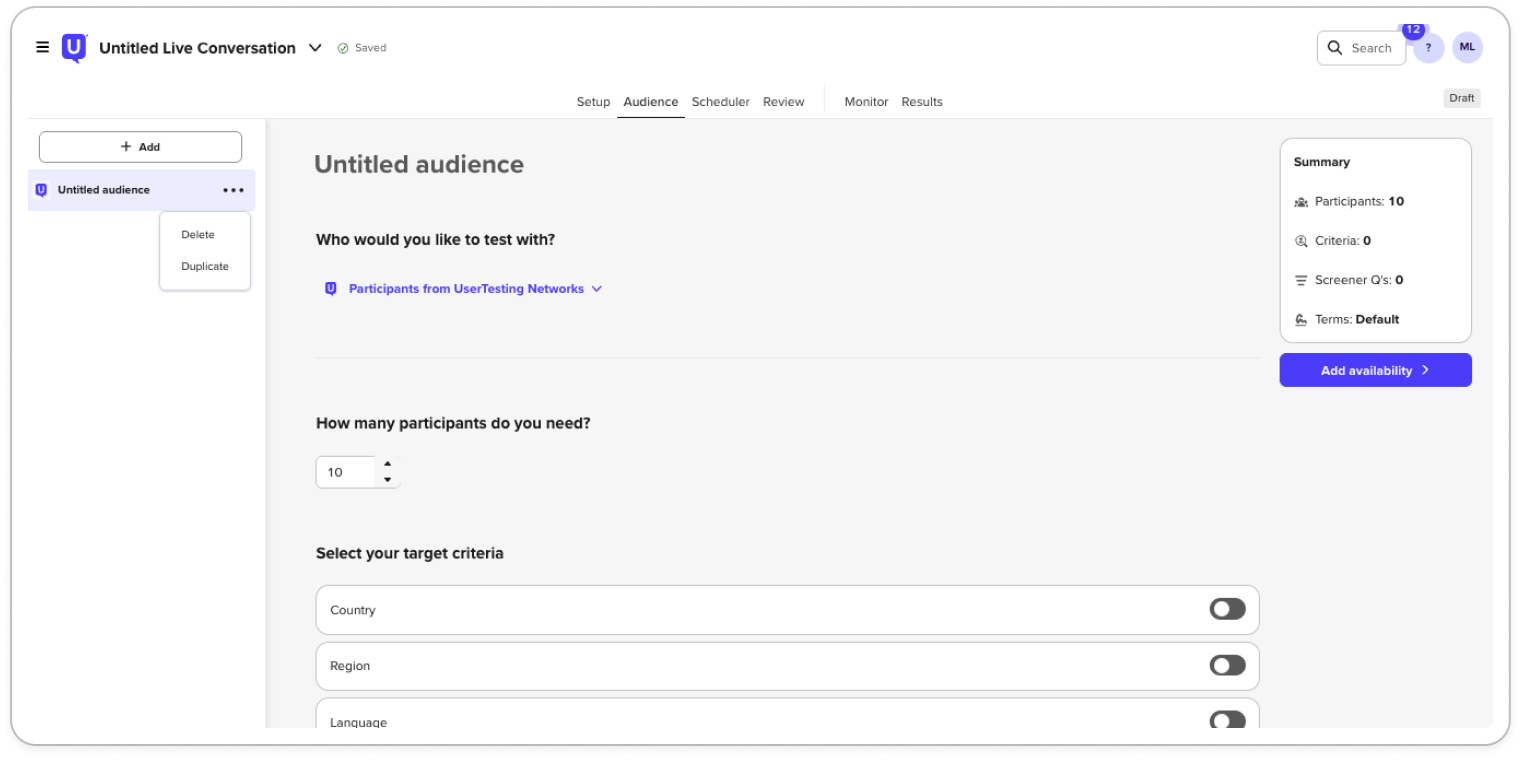The height and width of the screenshot is (760, 1521).
Task: Increase participant count with up arrow
Action: coord(388,464)
